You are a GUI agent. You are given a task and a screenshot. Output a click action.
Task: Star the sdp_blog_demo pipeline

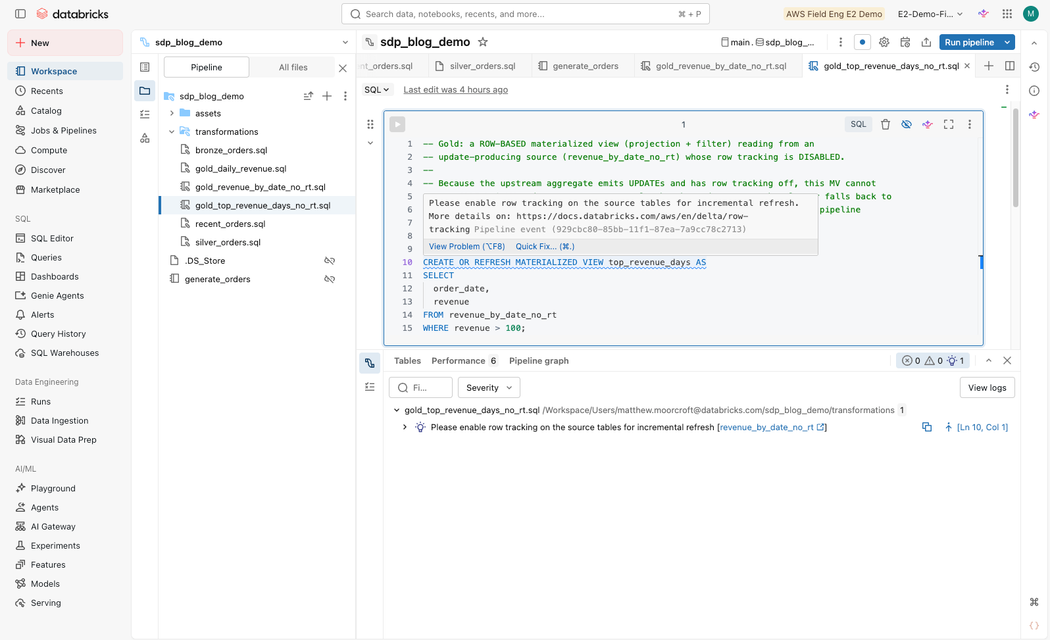(482, 42)
